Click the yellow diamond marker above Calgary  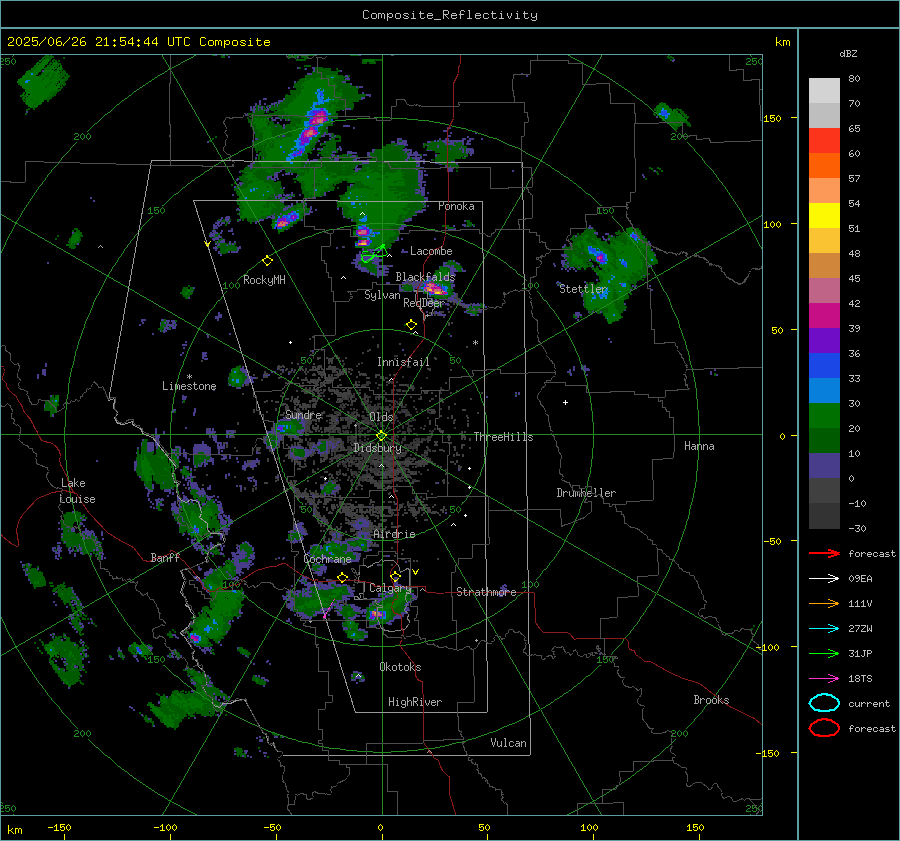(x=395, y=576)
